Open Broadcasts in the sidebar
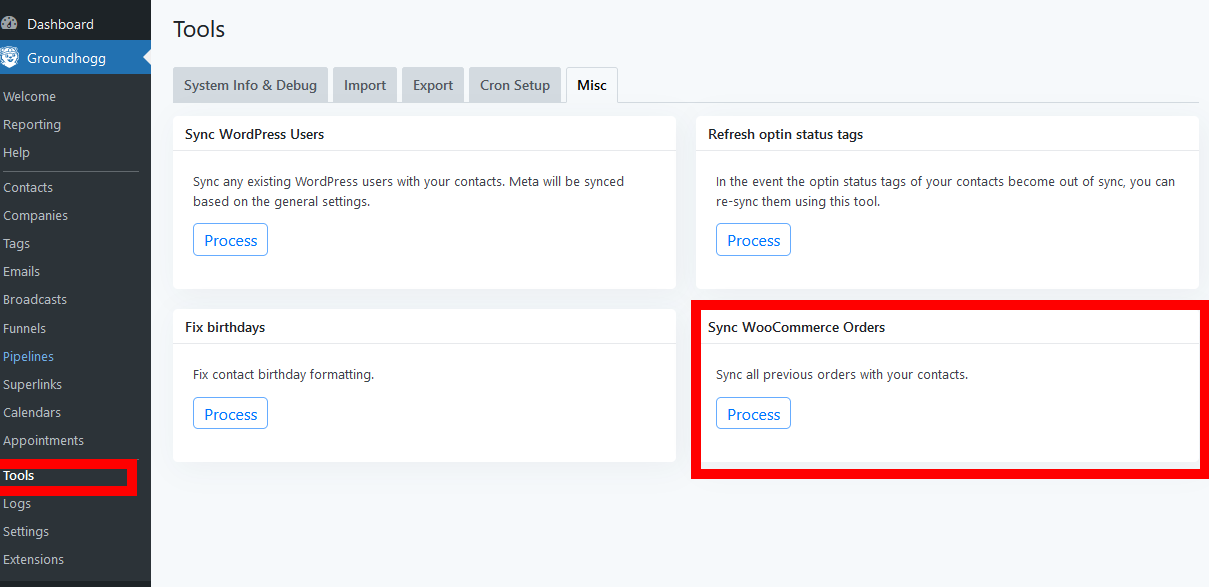This screenshot has width=1209, height=587. click(x=35, y=300)
